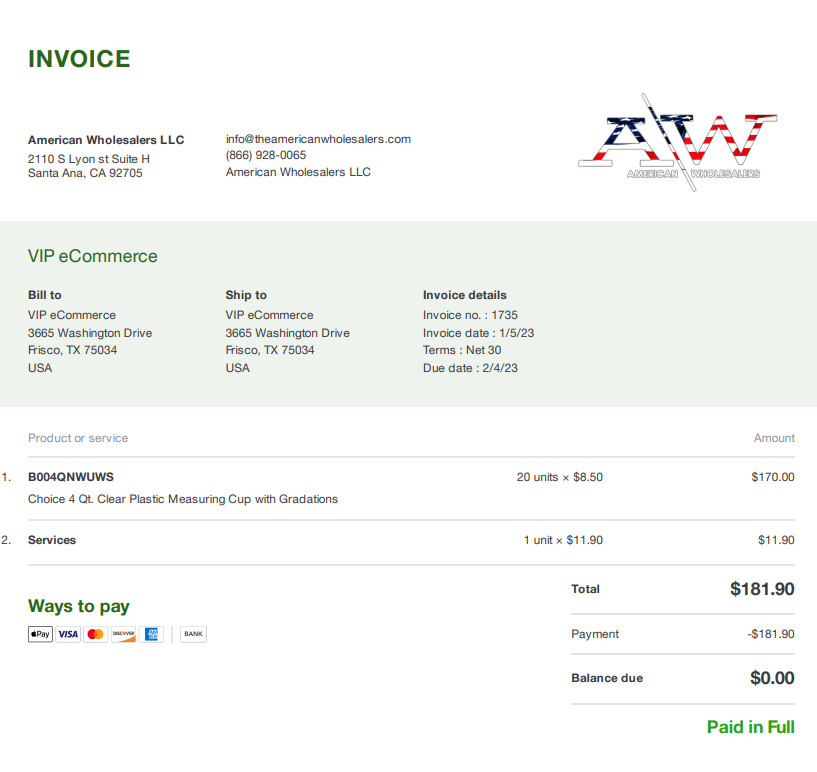Click the $11.90 amount in the Services row

[x=776, y=540]
